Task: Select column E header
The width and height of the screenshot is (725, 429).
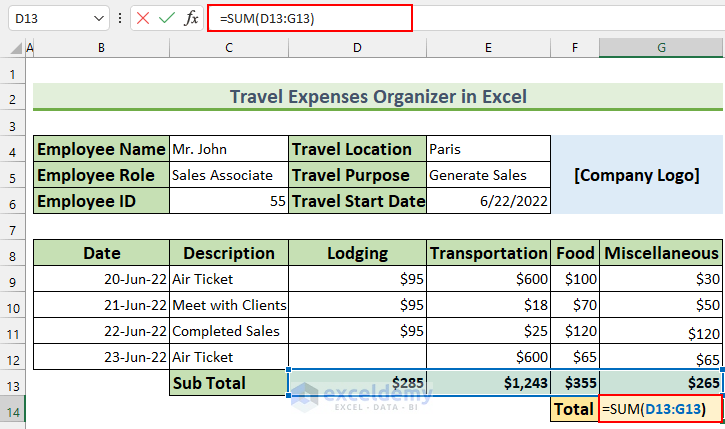Action: tap(488, 48)
